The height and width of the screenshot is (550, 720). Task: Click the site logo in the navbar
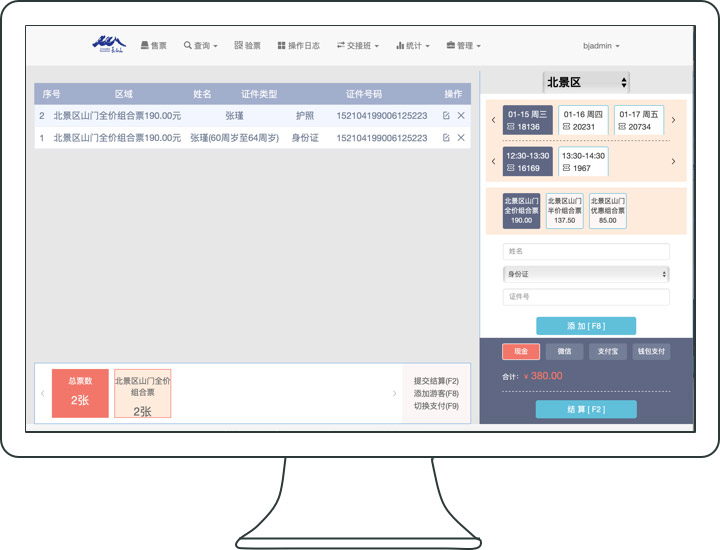click(x=108, y=45)
